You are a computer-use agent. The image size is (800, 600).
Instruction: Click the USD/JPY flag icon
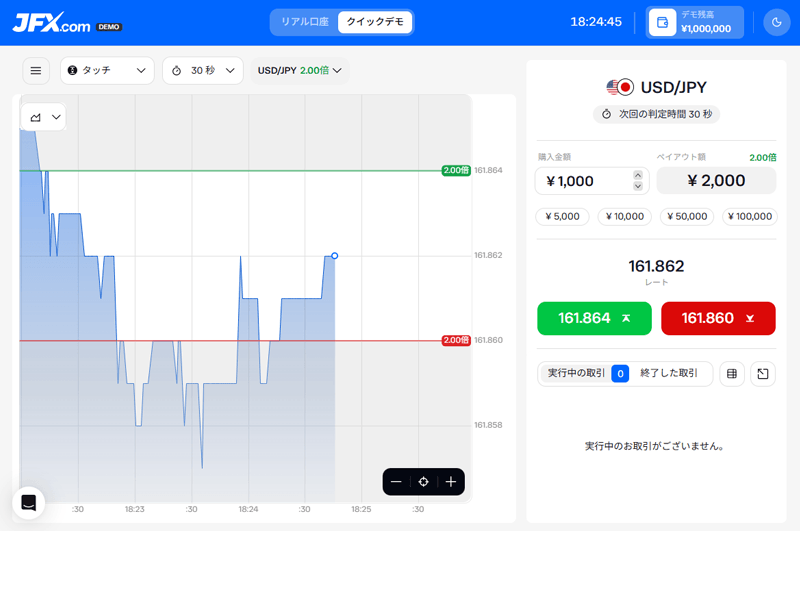pos(620,87)
